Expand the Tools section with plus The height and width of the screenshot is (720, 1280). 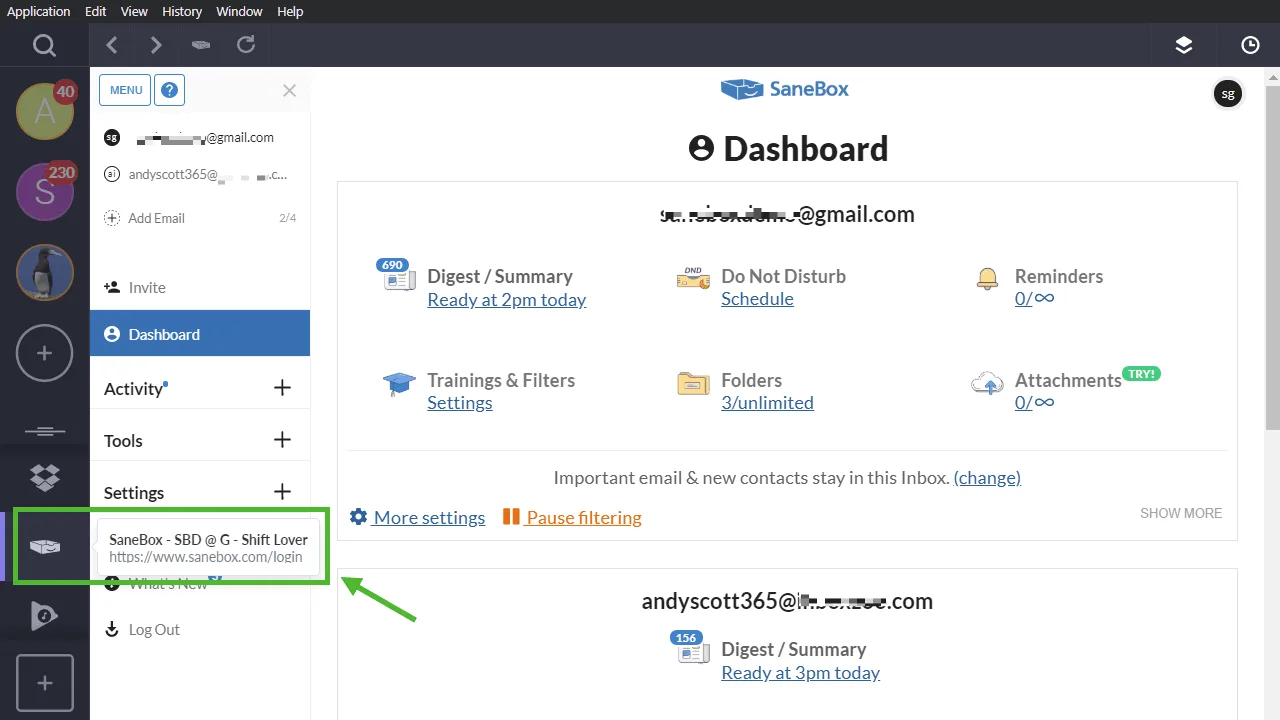282,440
